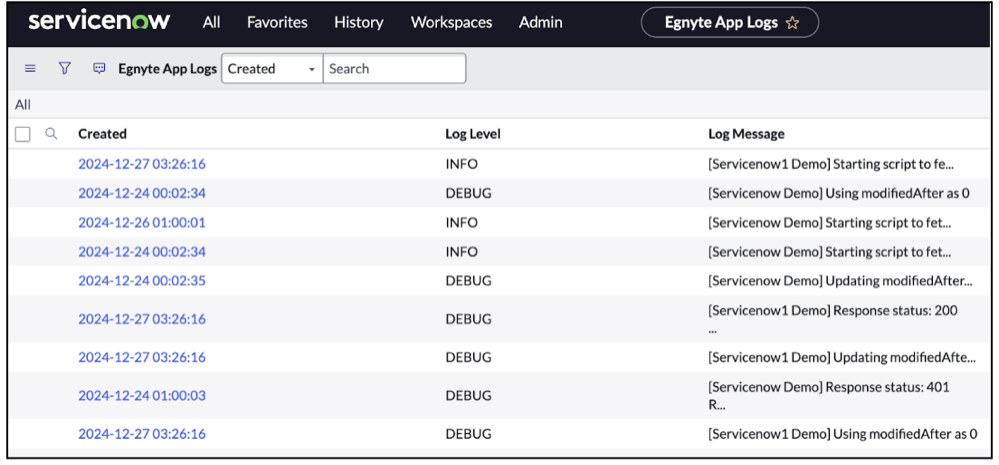This screenshot has height=465, width=999.
Task: Open the History menu
Action: pyautogui.click(x=359, y=22)
